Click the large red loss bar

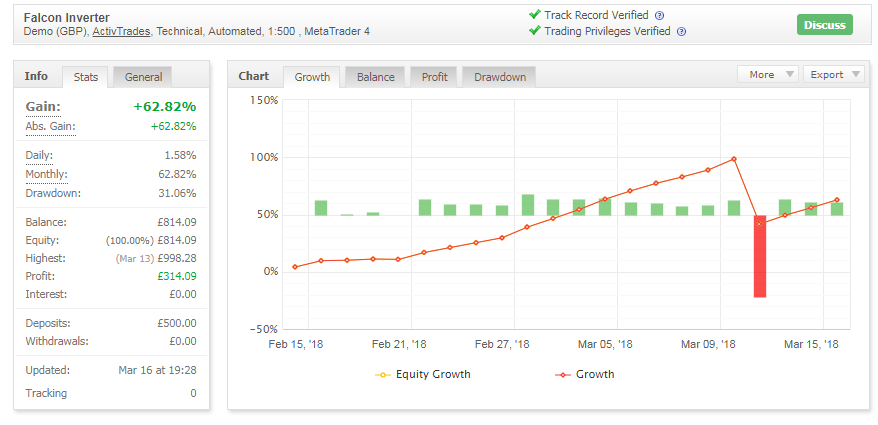coord(759,256)
